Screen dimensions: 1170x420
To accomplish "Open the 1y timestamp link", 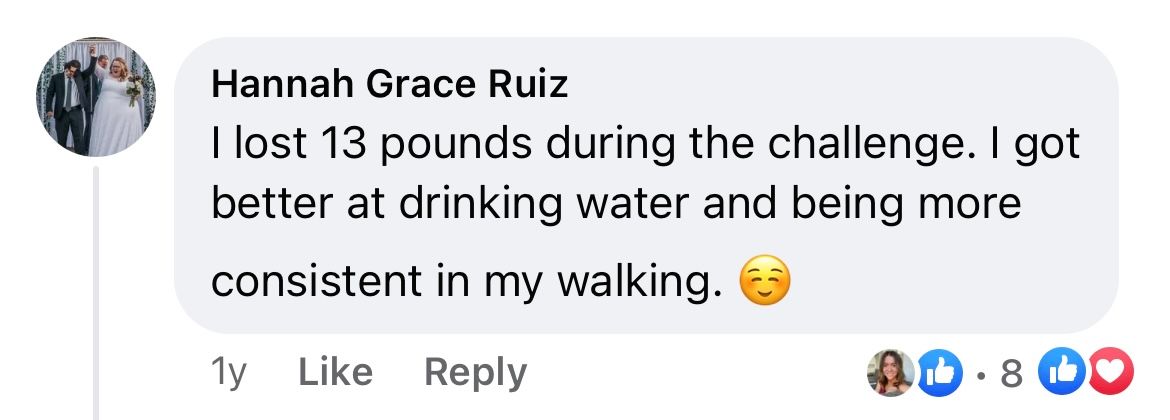I will point(228,372).
